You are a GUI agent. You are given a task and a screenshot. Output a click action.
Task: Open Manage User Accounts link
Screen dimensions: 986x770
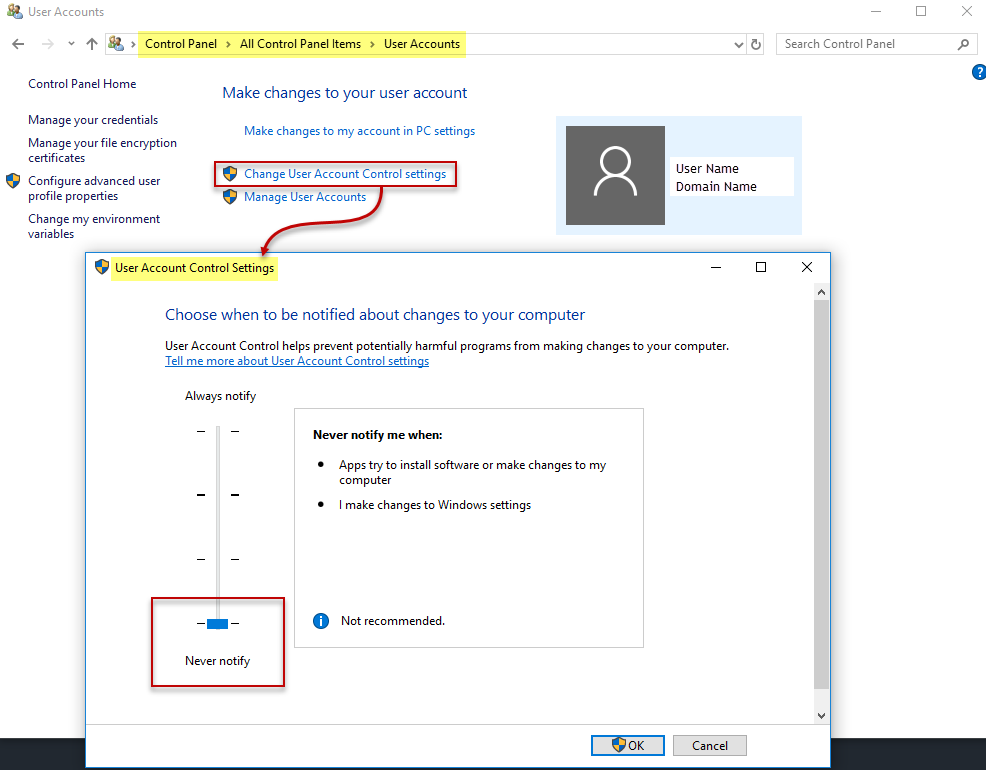pyautogui.click(x=305, y=197)
